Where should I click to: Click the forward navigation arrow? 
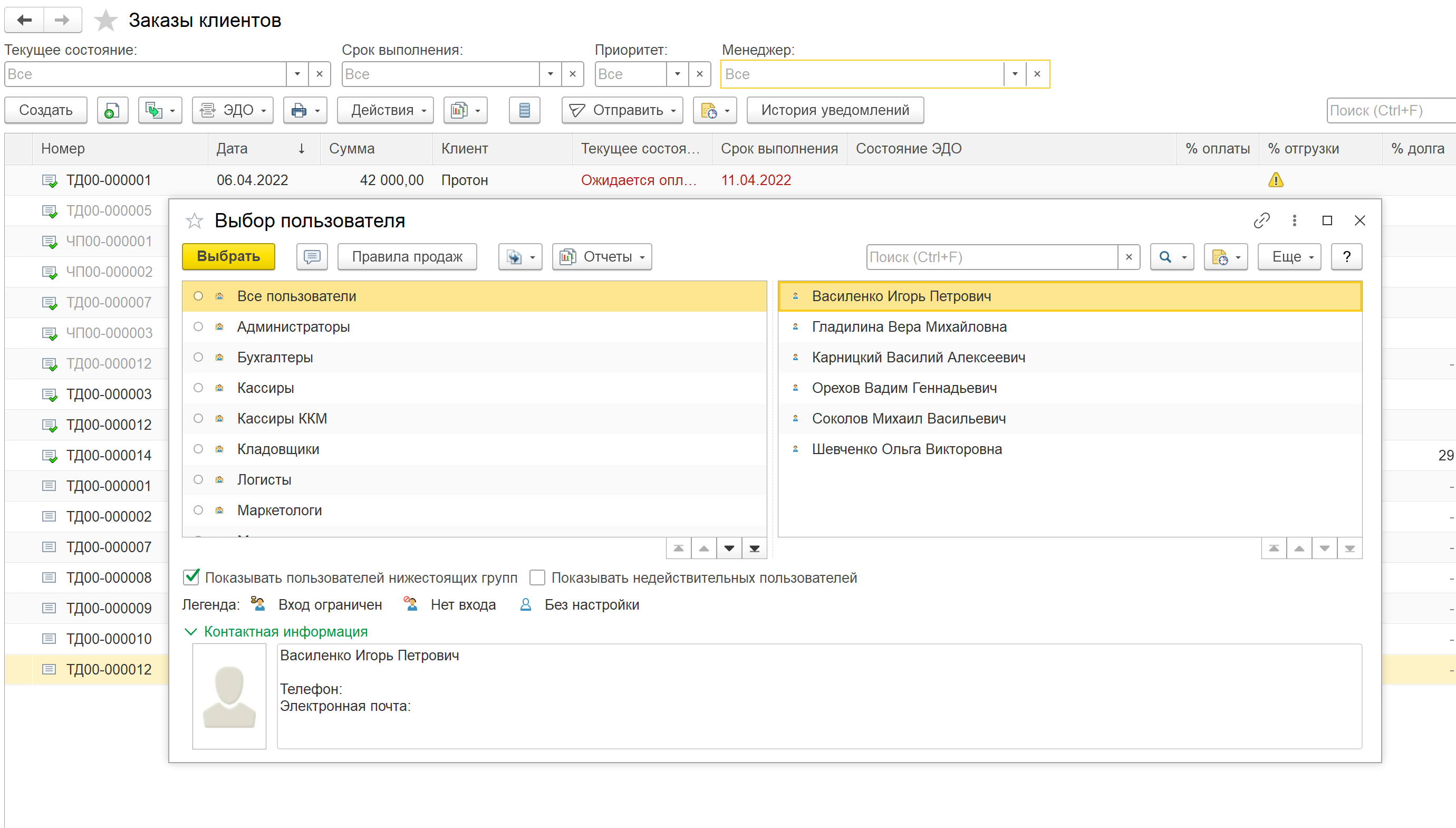[x=62, y=20]
